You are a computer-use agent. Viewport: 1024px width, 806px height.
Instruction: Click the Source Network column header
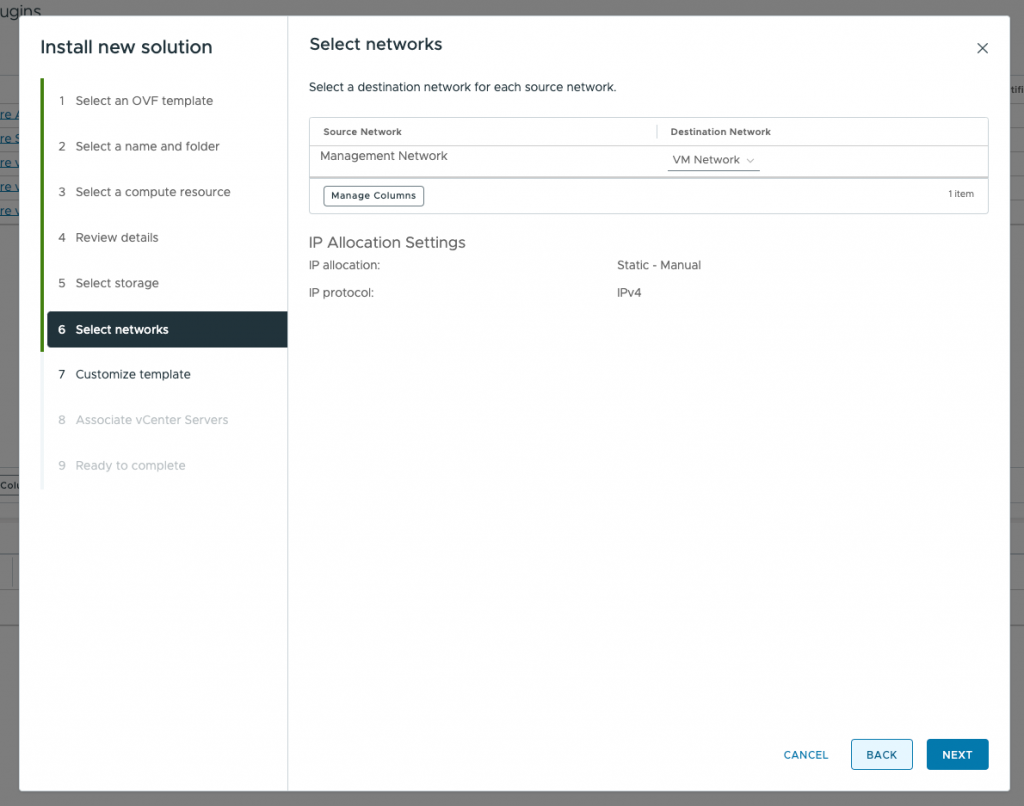pyautogui.click(x=362, y=132)
